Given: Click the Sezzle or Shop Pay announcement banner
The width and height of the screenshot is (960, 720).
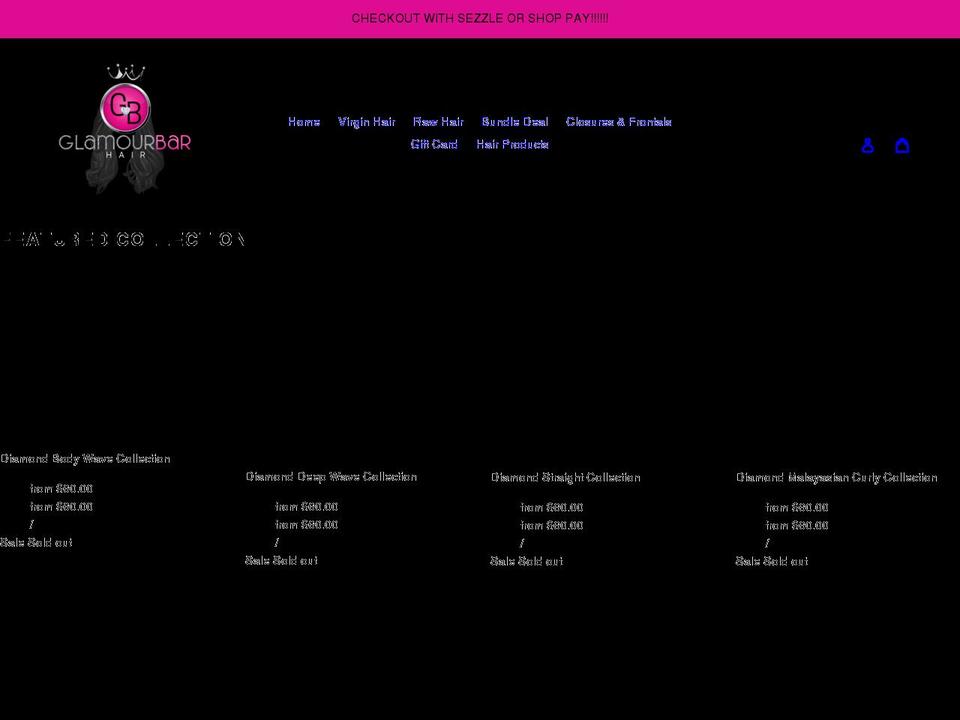Looking at the screenshot, I should [480, 18].
